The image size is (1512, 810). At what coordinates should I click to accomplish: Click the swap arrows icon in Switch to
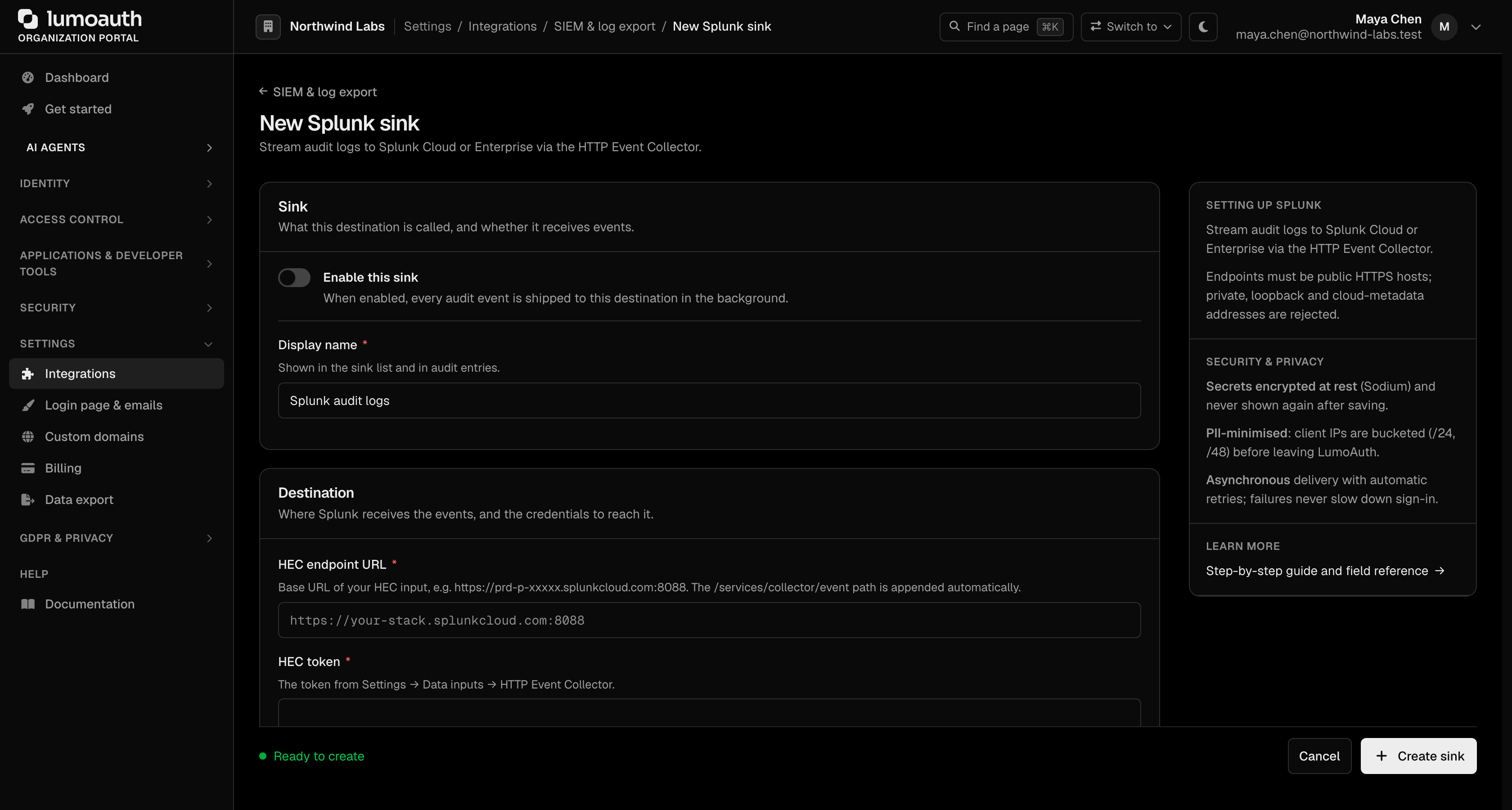point(1095,27)
